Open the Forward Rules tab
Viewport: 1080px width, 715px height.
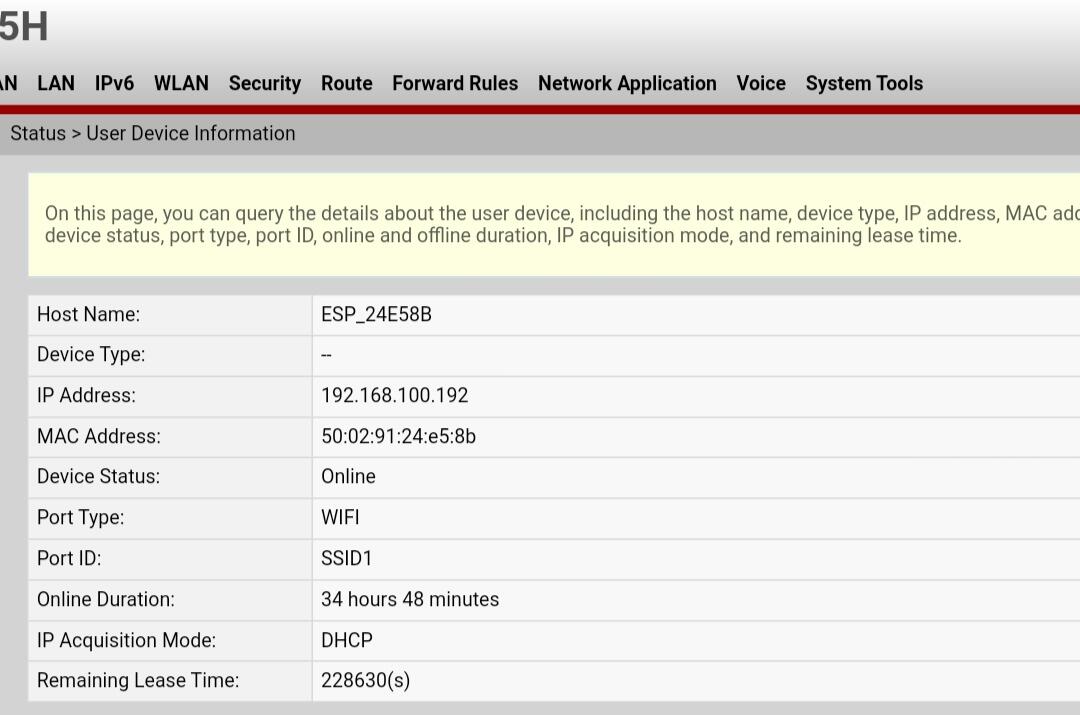tap(455, 84)
